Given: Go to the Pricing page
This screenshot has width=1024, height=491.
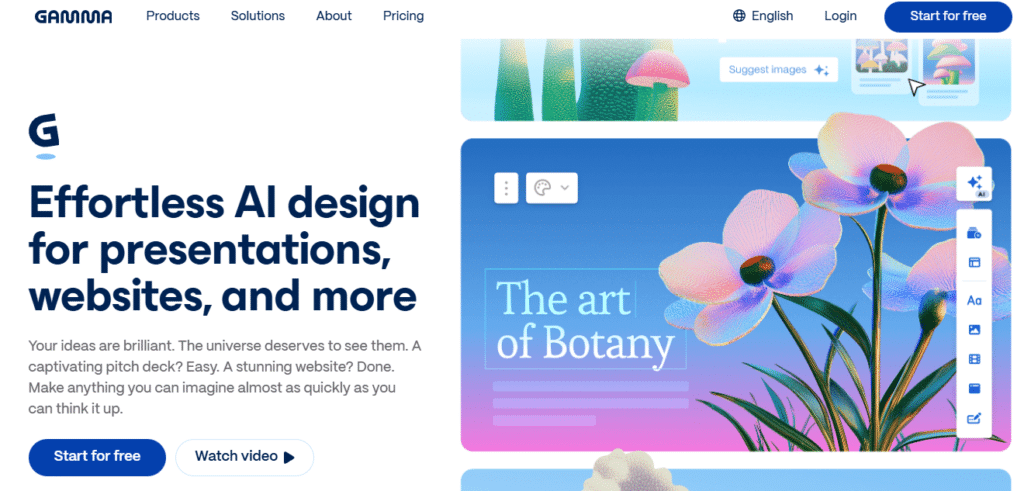Looking at the screenshot, I should (x=403, y=16).
